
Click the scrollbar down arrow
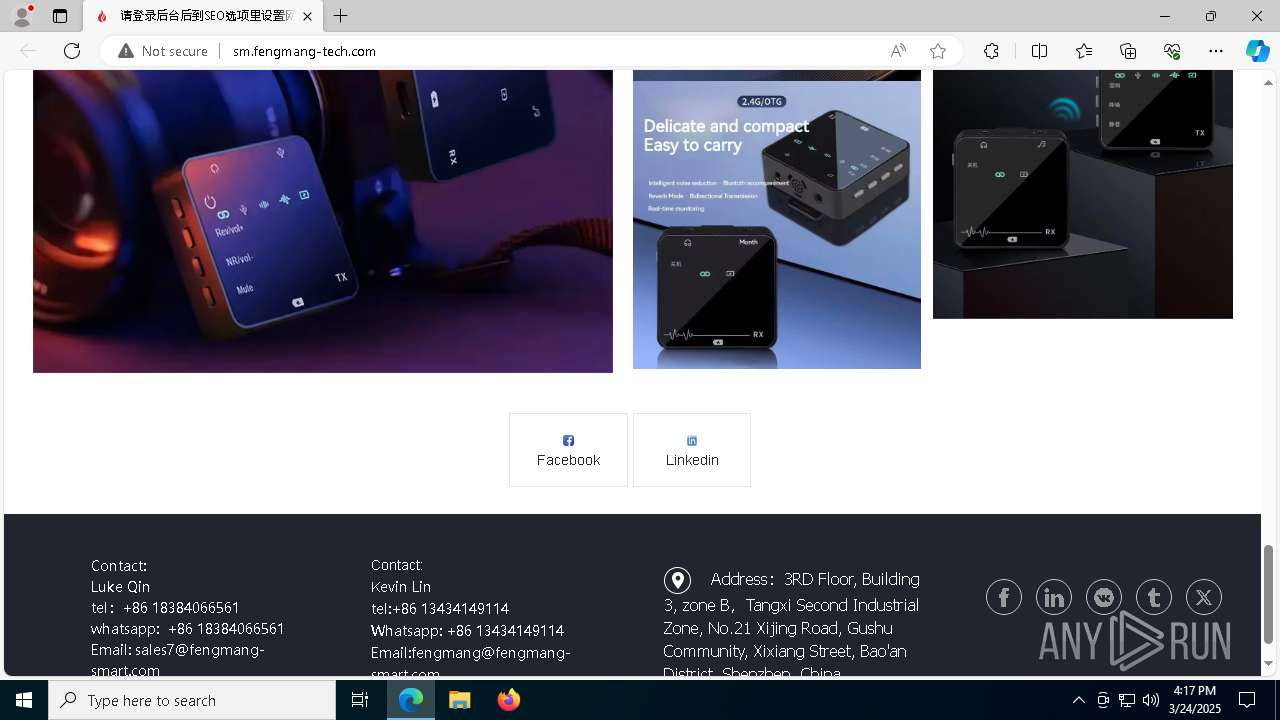click(1268, 663)
